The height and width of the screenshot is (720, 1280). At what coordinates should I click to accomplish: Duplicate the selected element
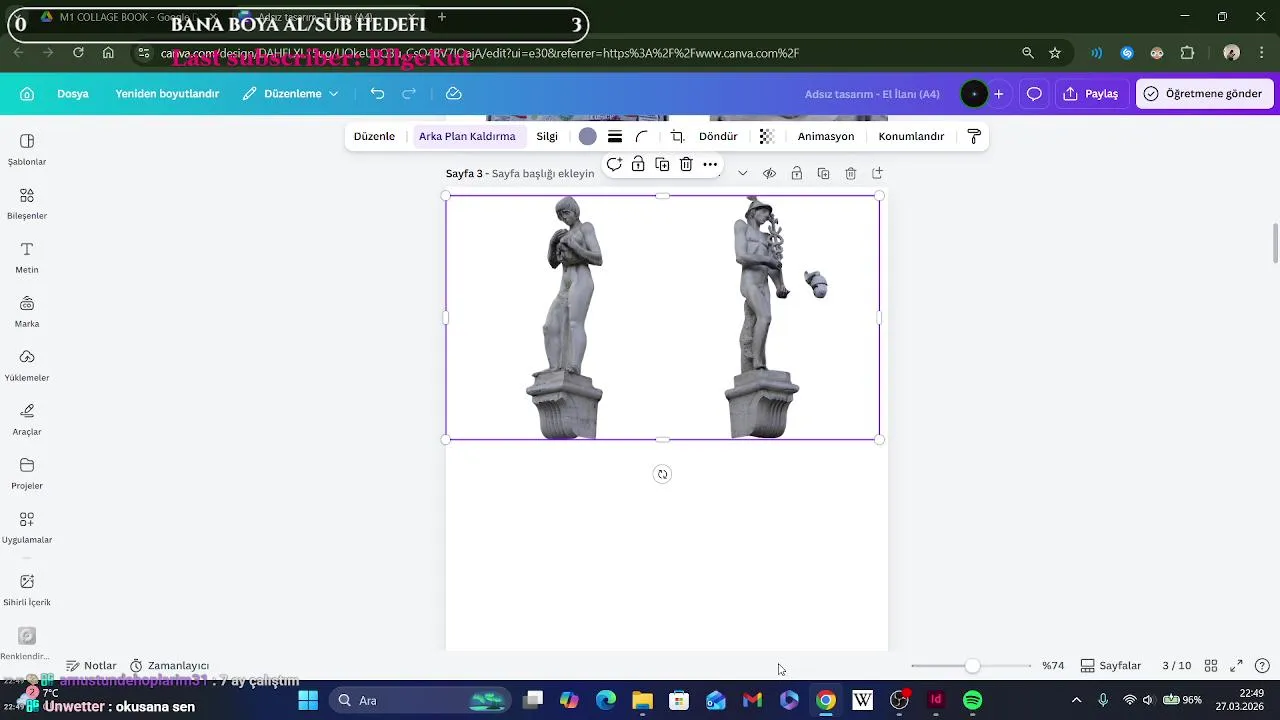[662, 164]
